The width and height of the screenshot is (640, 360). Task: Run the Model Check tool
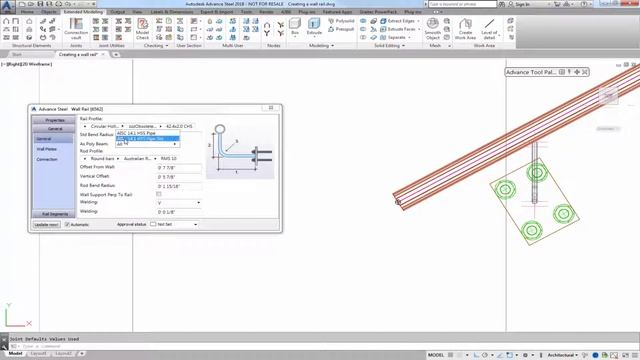[x=142, y=29]
